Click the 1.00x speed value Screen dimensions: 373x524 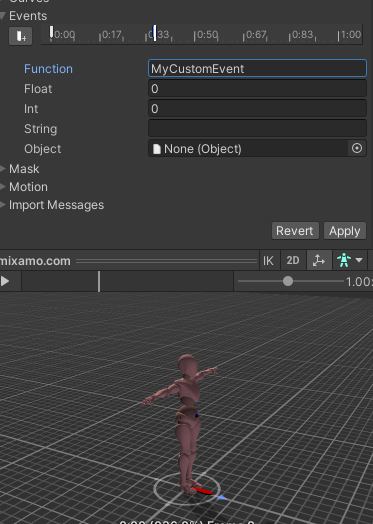coord(359,282)
